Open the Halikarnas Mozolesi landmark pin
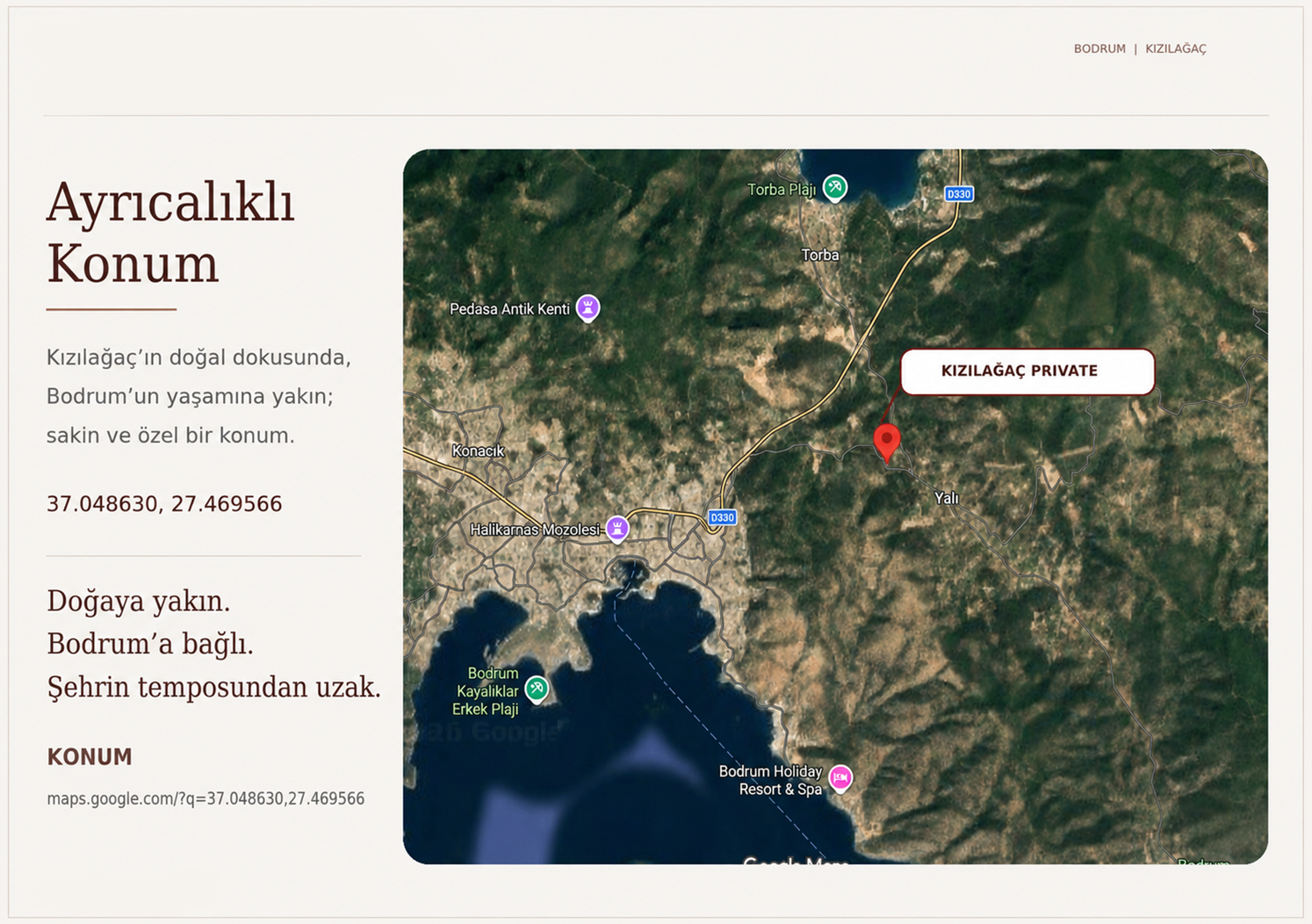This screenshot has height=924, width=1312. click(x=617, y=529)
